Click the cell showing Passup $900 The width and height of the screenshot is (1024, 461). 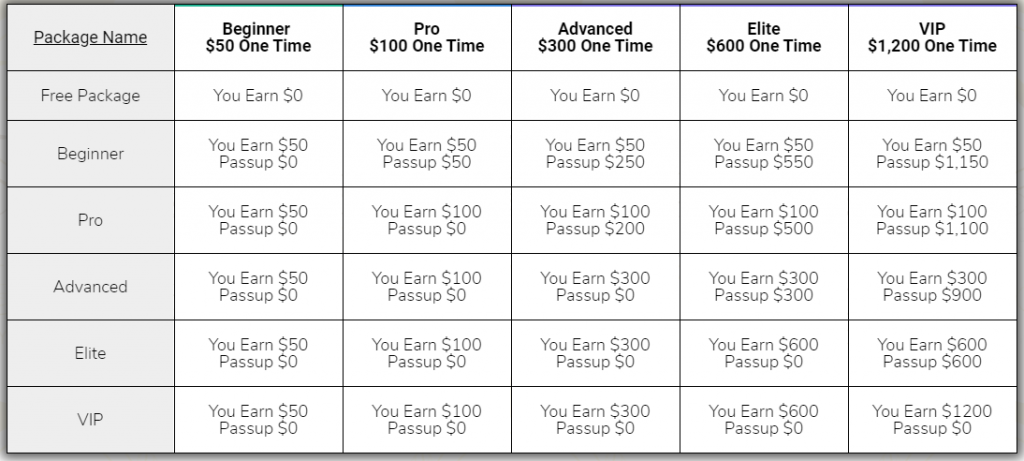(932, 295)
